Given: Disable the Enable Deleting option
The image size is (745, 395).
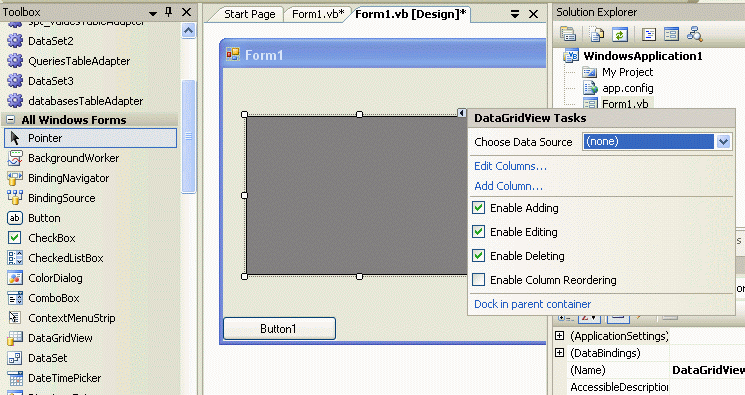Looking at the screenshot, I should pyautogui.click(x=478, y=256).
